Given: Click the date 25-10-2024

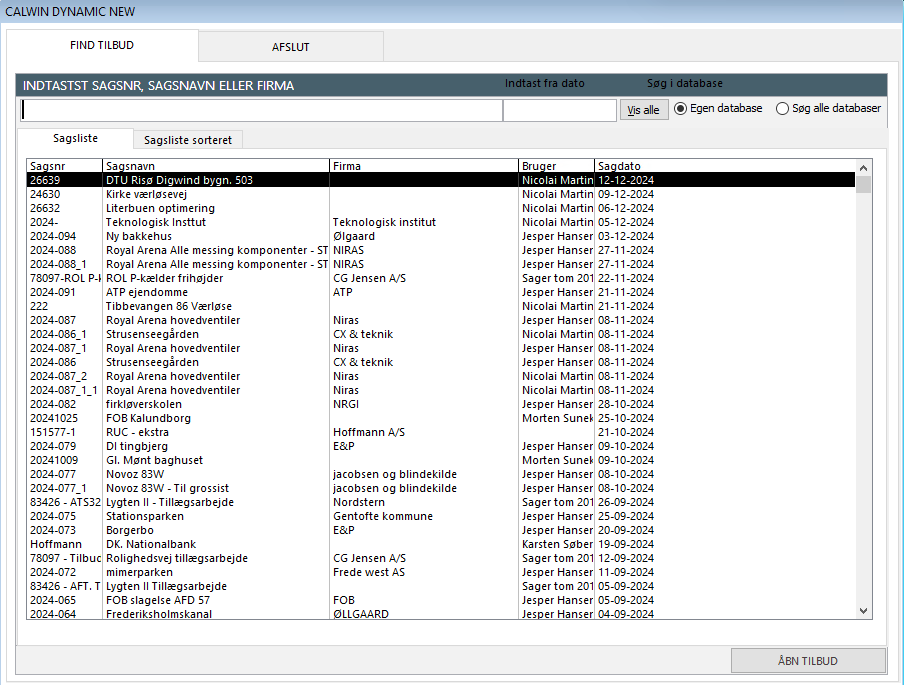Looking at the screenshot, I should (x=626, y=418).
